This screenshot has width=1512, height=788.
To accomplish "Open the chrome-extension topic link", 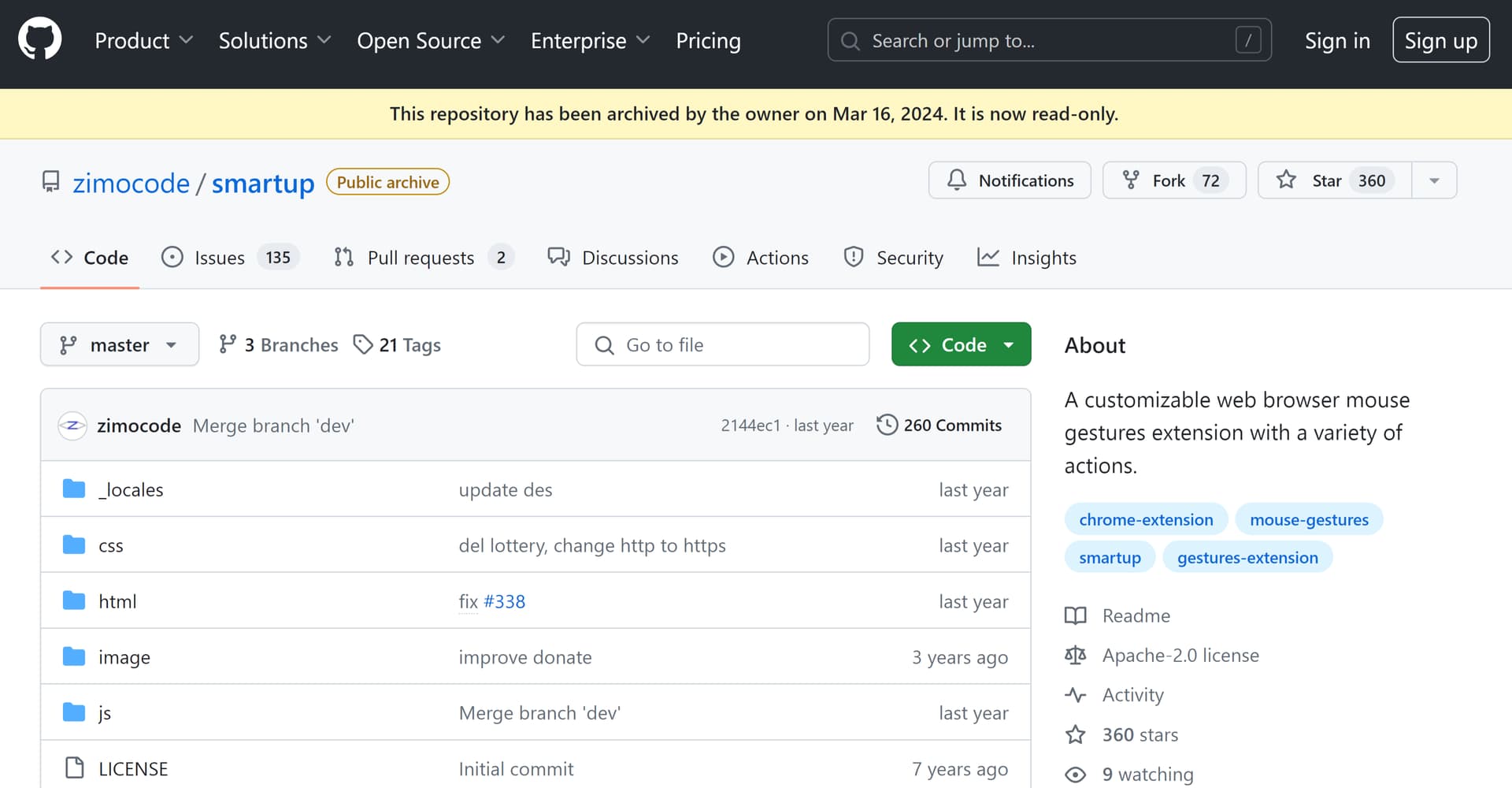I will coord(1146,519).
